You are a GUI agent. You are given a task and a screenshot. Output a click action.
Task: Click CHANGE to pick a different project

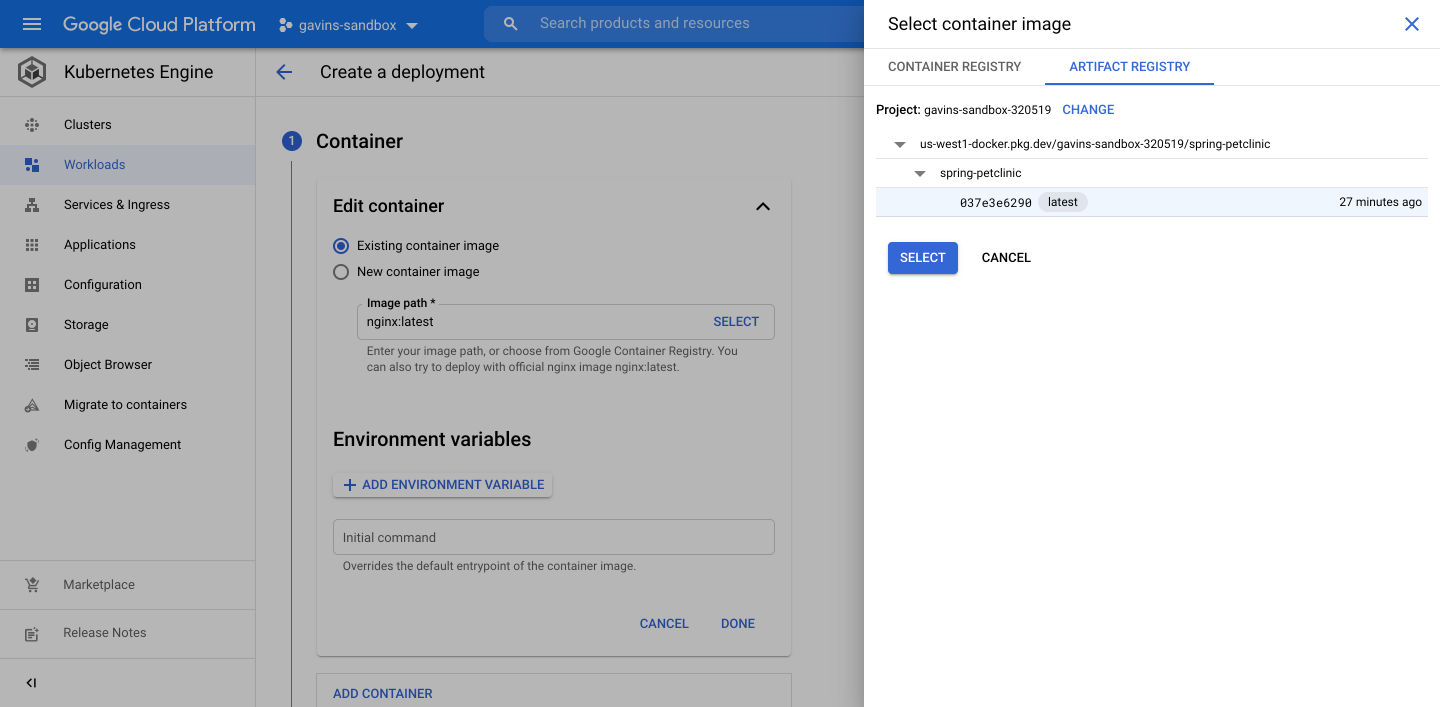[x=1087, y=109]
